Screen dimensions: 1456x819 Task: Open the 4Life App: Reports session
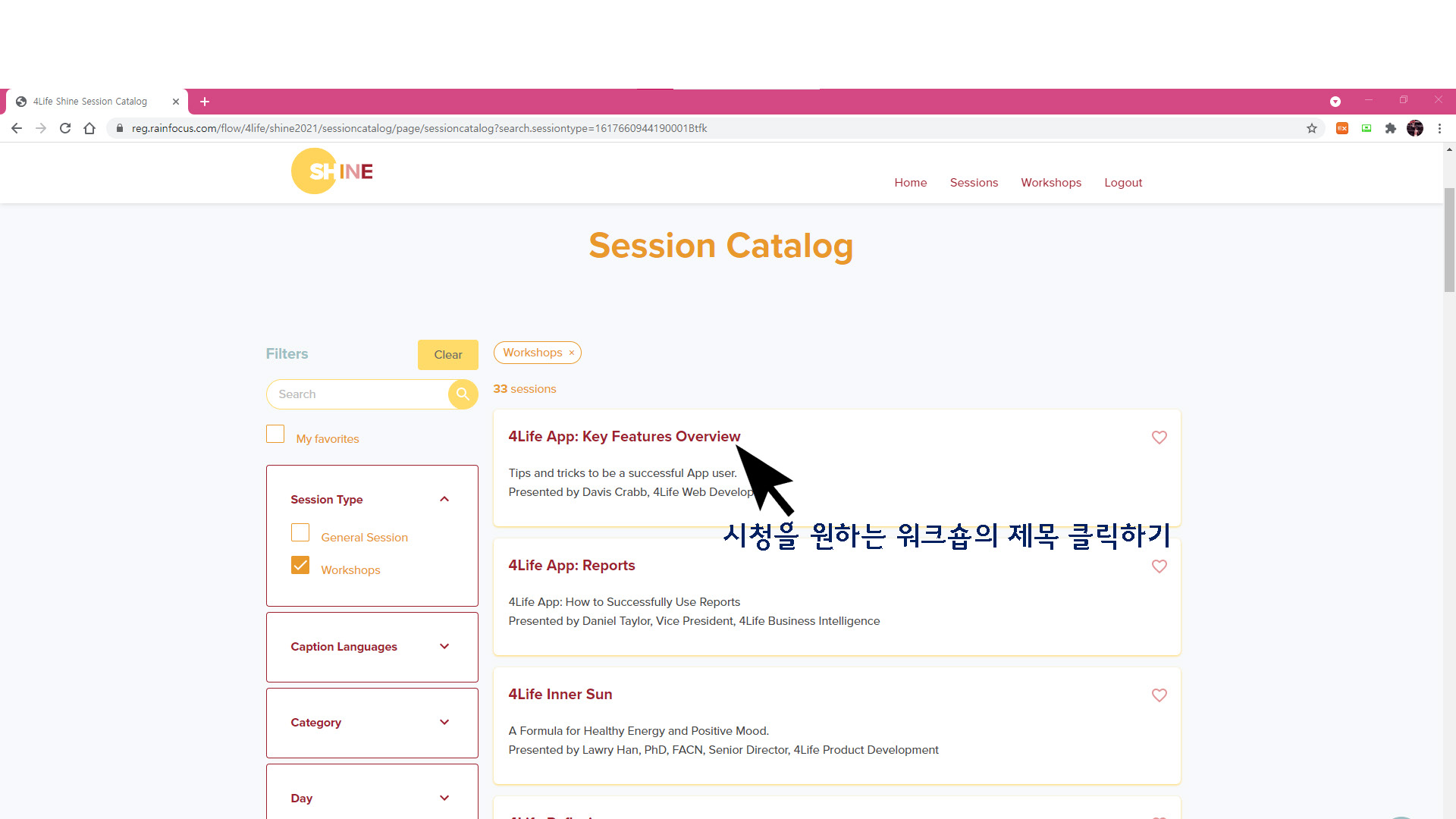point(572,566)
